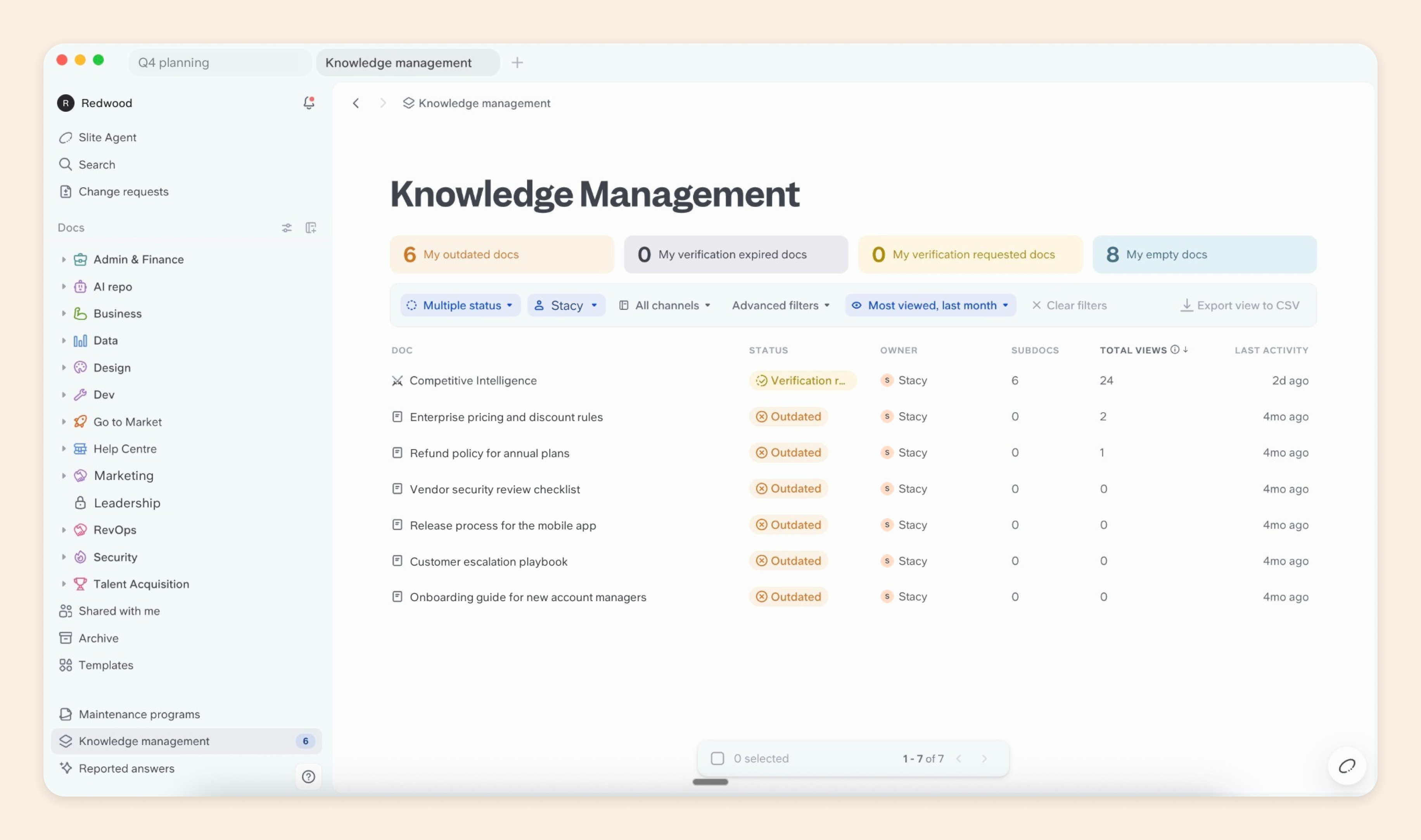The height and width of the screenshot is (840, 1421).
Task: Open Refund policy for annual plans
Action: (489, 453)
